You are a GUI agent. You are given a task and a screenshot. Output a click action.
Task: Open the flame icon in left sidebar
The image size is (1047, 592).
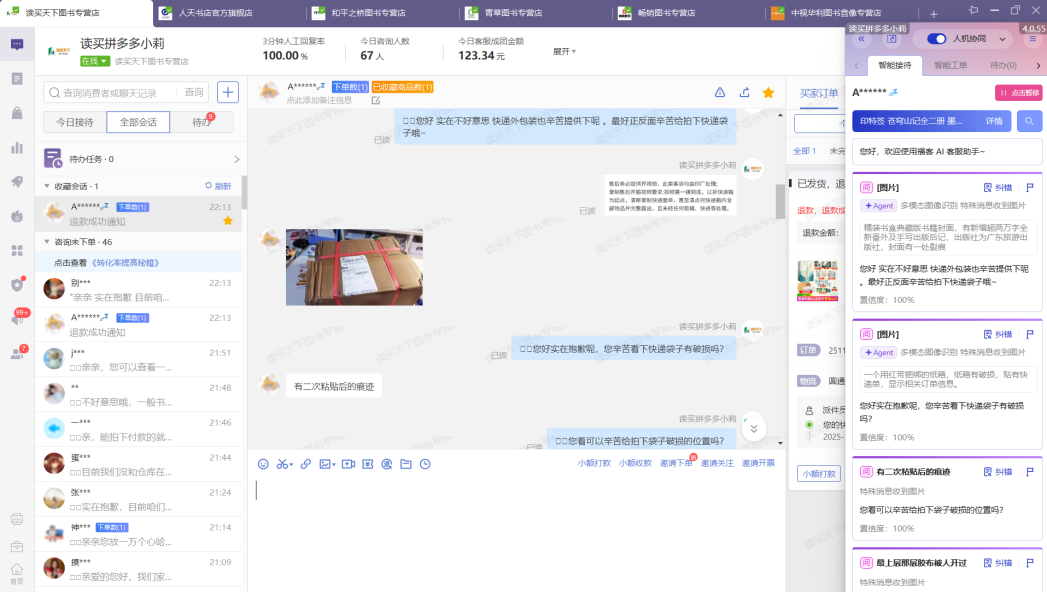click(x=17, y=216)
